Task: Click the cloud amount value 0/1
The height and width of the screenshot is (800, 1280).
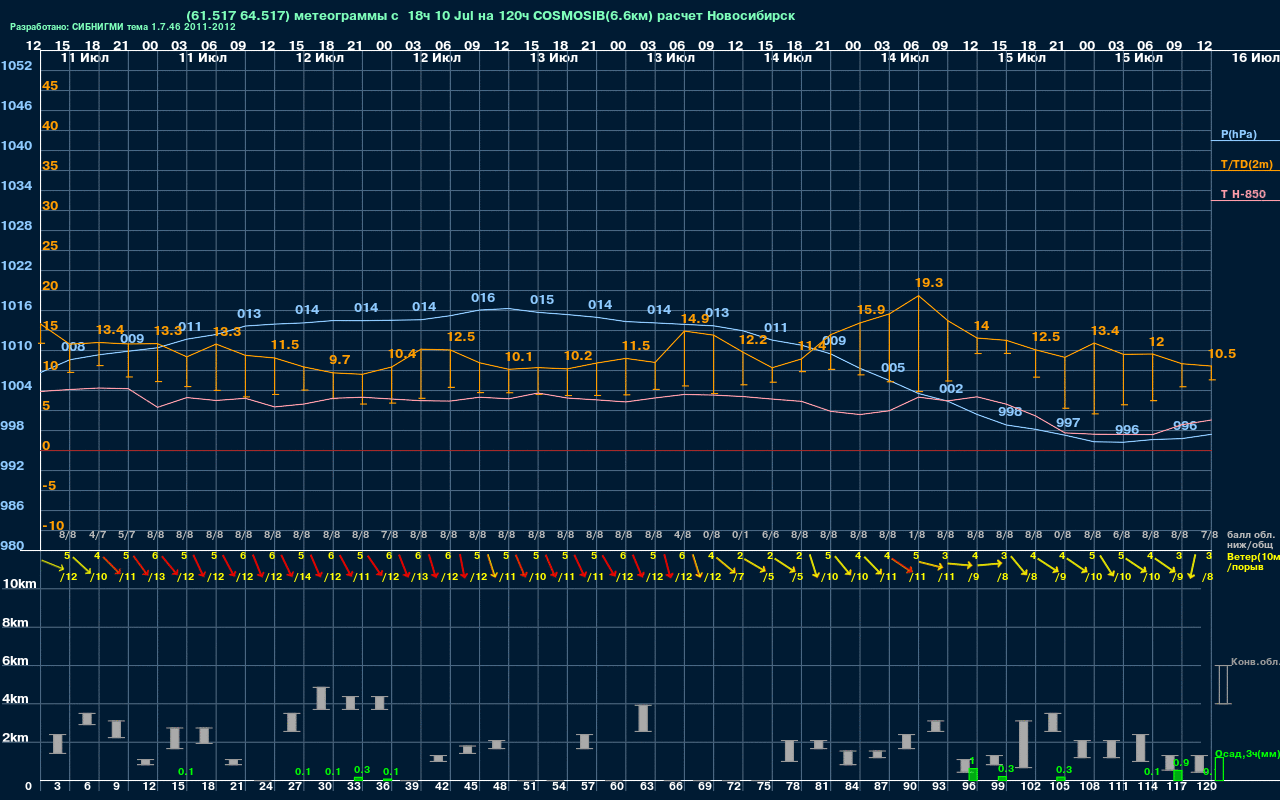Action: [x=740, y=535]
